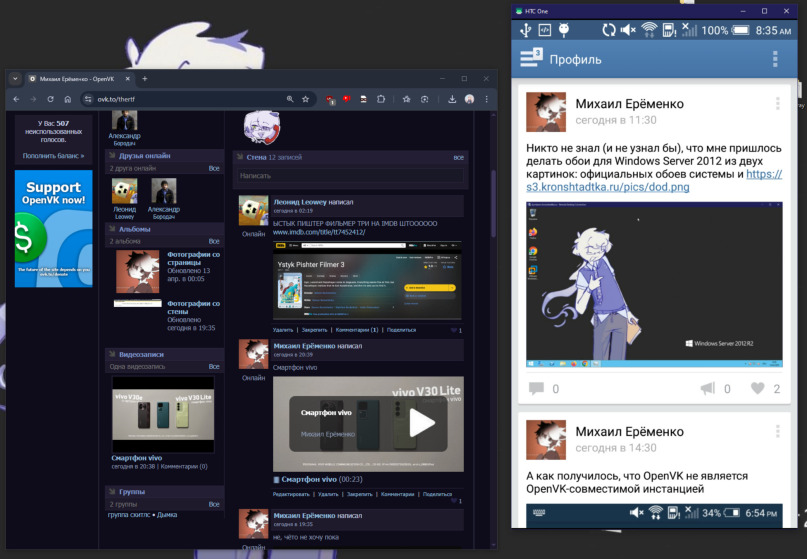Screen dimensions: 807x559
Task: Collapse the Друзья онлайн section
Action: coord(112,156)
